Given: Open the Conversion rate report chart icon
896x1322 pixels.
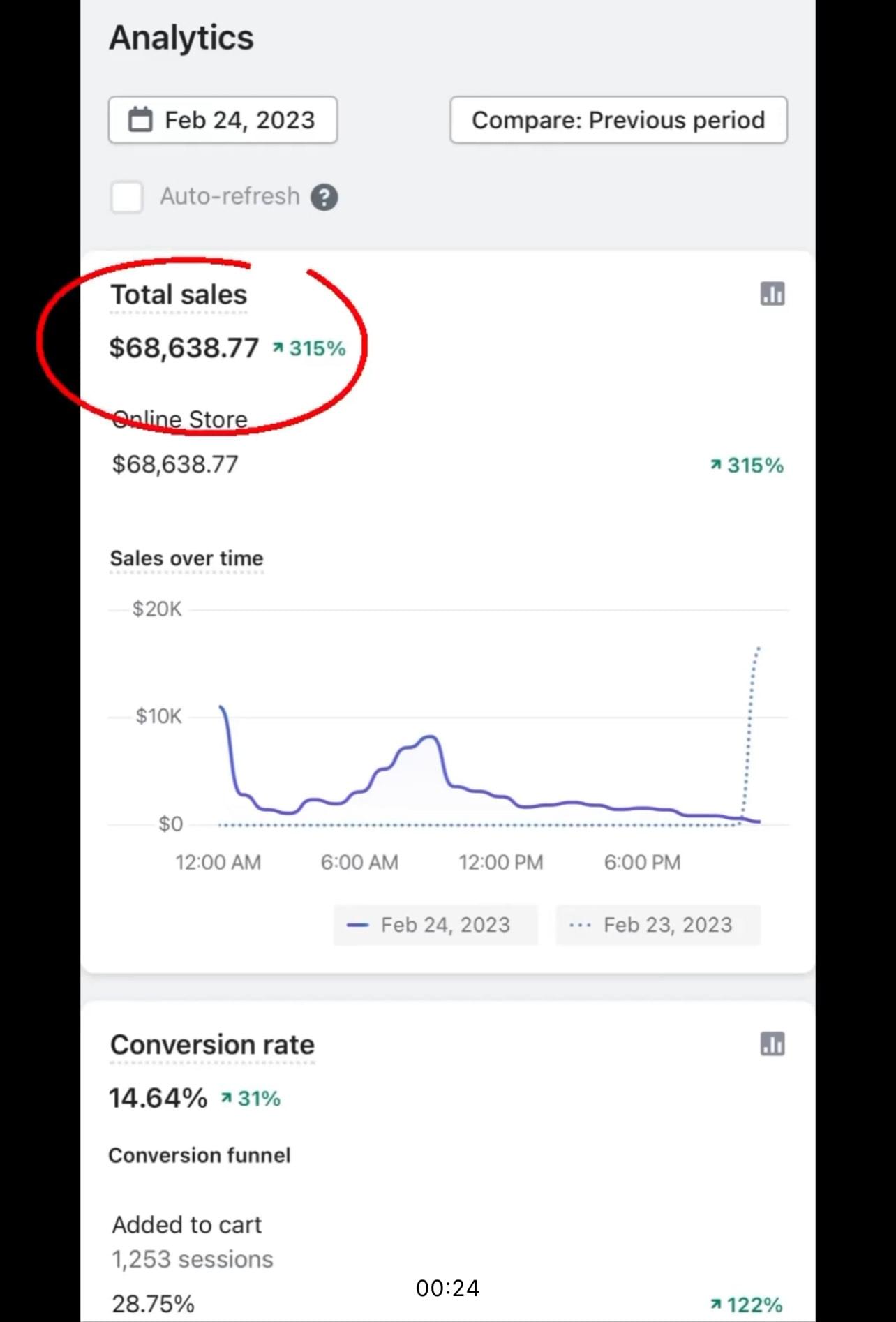Looking at the screenshot, I should coord(772,1044).
